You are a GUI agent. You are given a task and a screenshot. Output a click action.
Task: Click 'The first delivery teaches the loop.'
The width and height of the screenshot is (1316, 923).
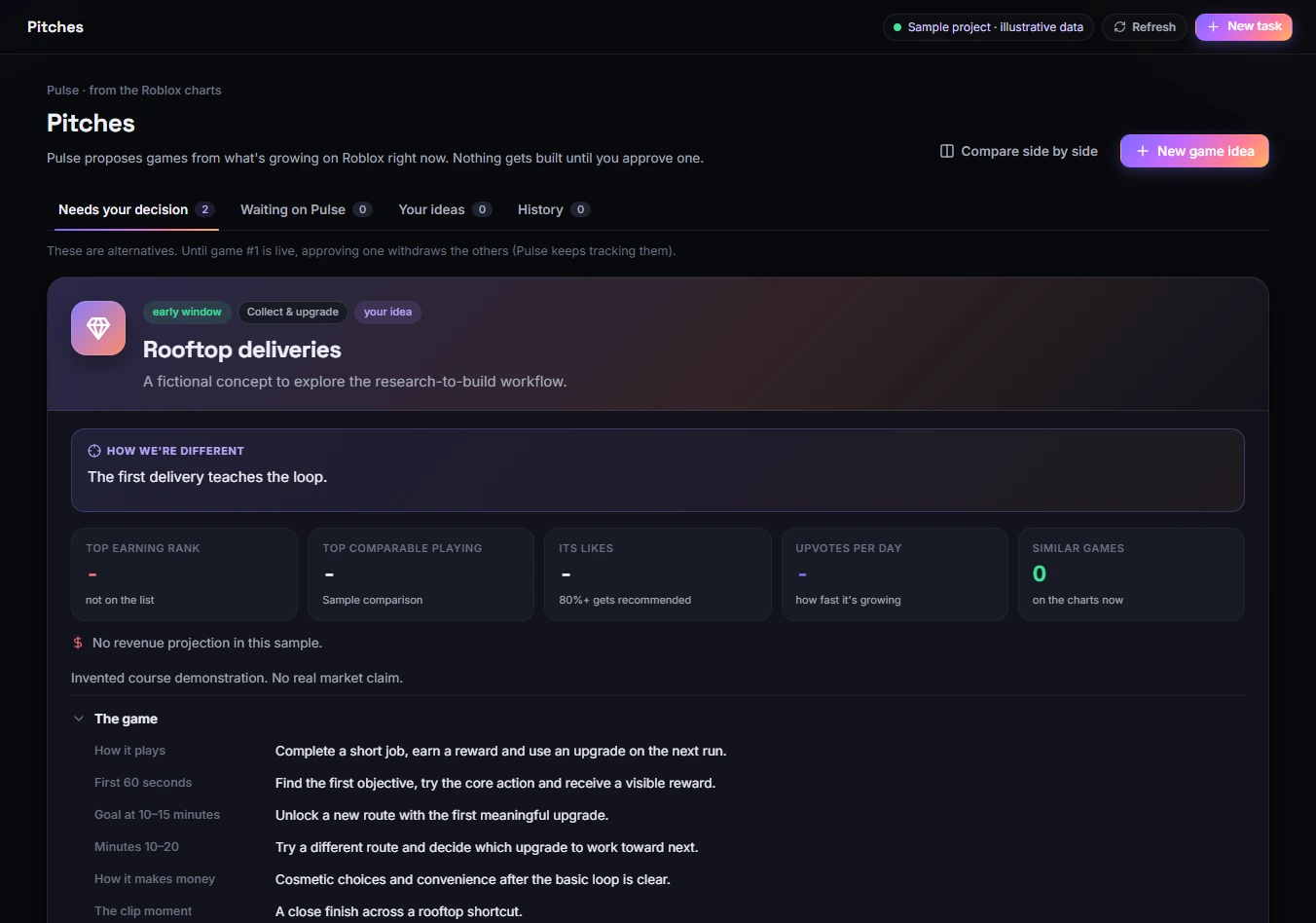[x=207, y=477]
